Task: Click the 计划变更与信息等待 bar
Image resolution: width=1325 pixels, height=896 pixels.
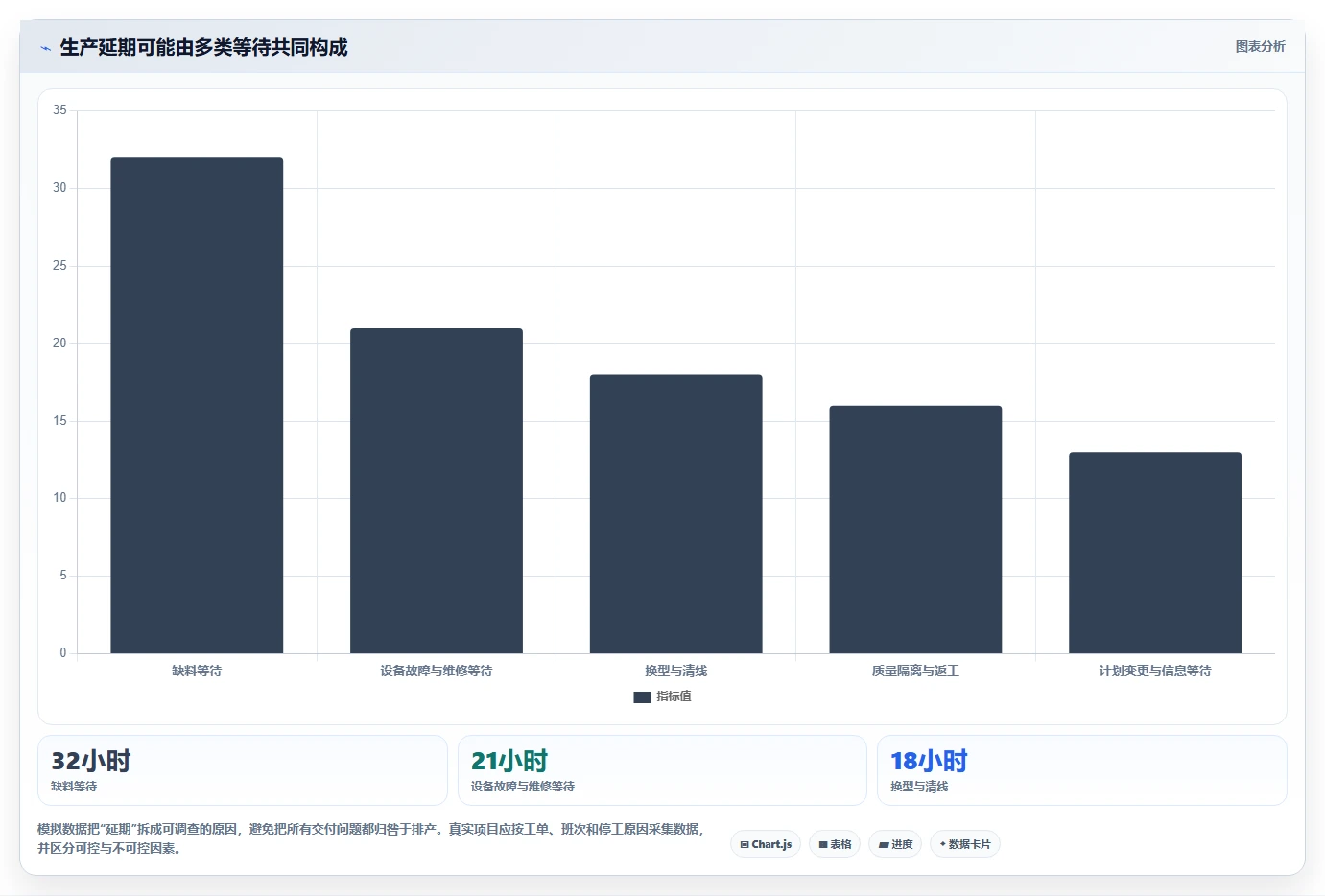Action: [x=1155, y=553]
